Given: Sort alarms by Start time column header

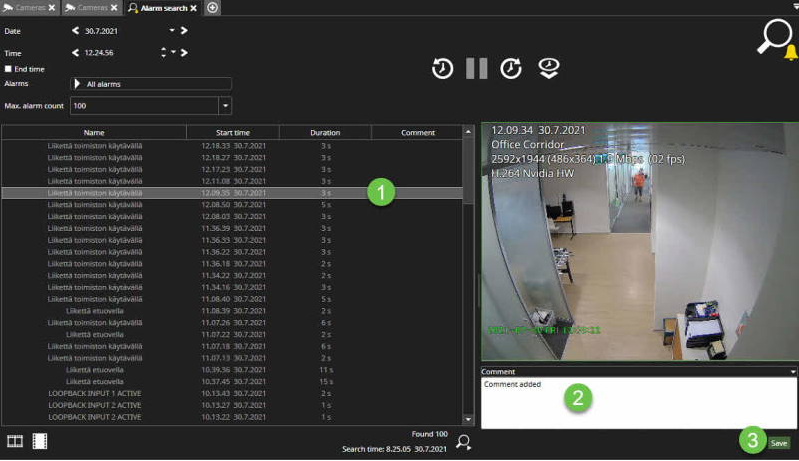Looking at the screenshot, I should point(232,132).
